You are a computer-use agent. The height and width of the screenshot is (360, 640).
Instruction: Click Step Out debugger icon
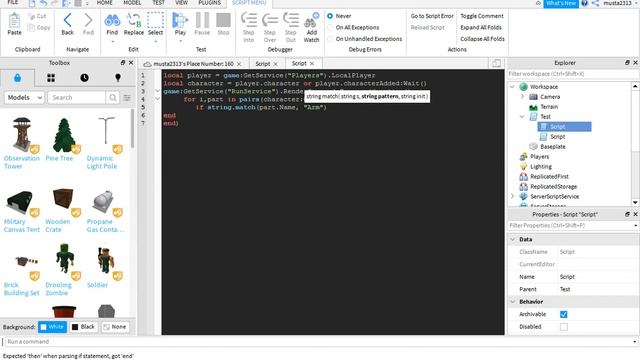(x=291, y=20)
